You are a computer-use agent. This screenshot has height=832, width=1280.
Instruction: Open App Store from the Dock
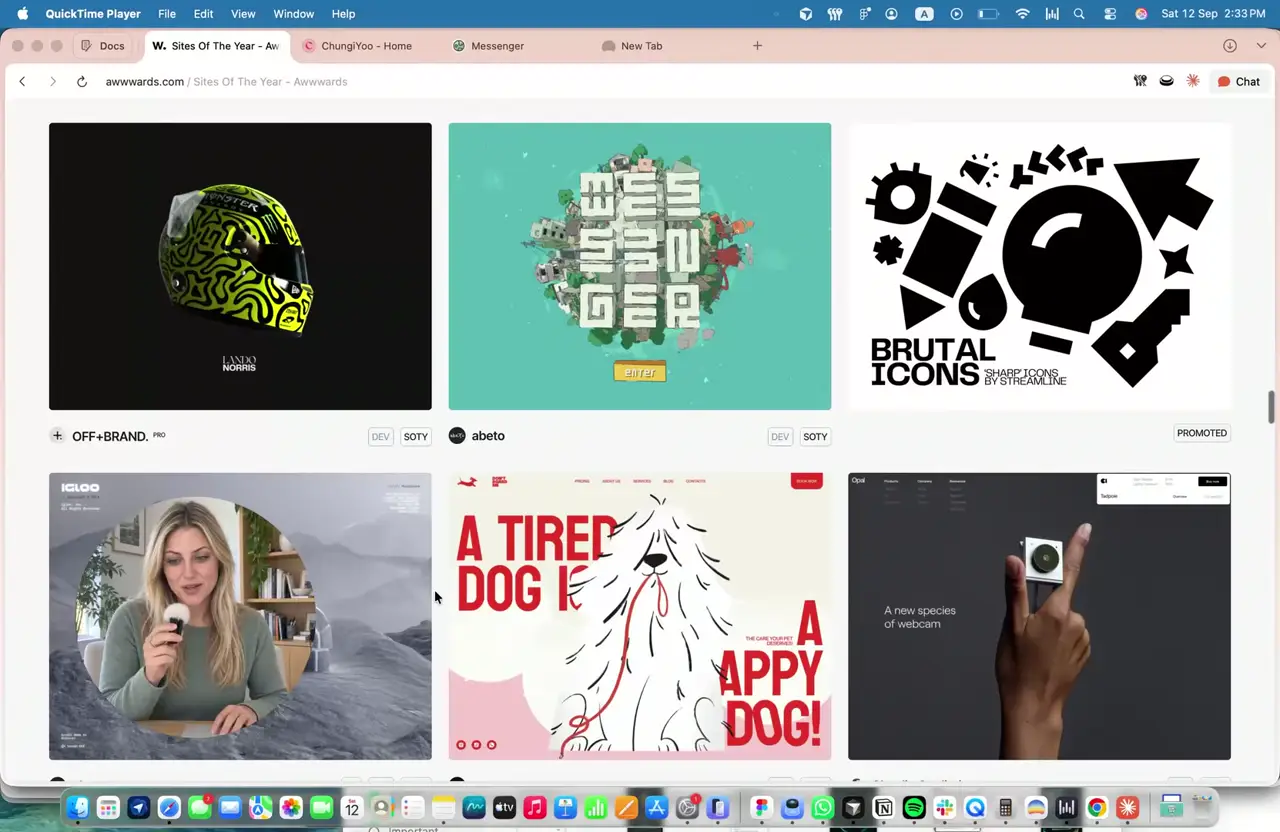point(656,807)
